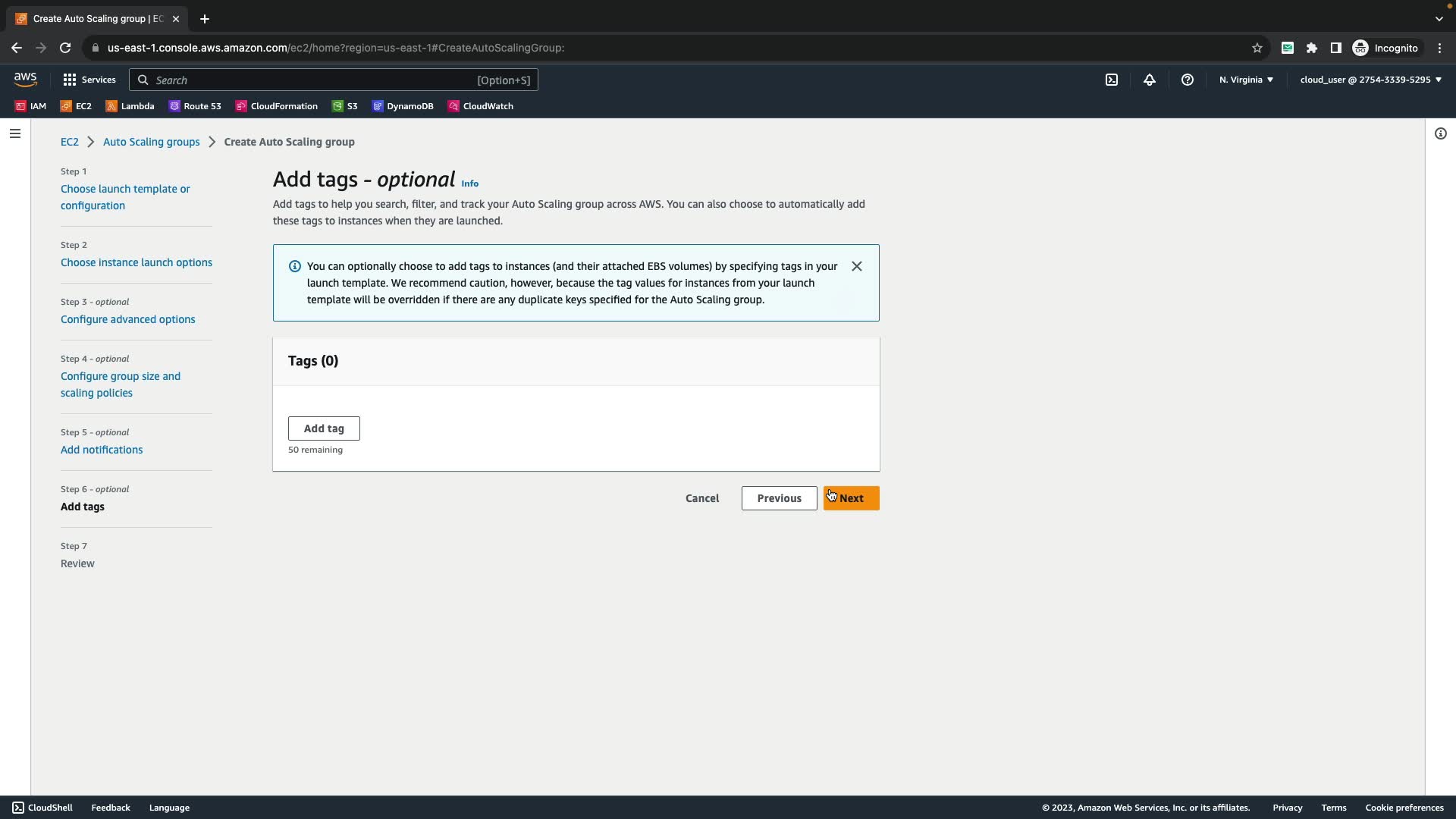Open the CloudWatch favorite shortcut
Viewport: 1456px width, 819px height.
coord(481,106)
